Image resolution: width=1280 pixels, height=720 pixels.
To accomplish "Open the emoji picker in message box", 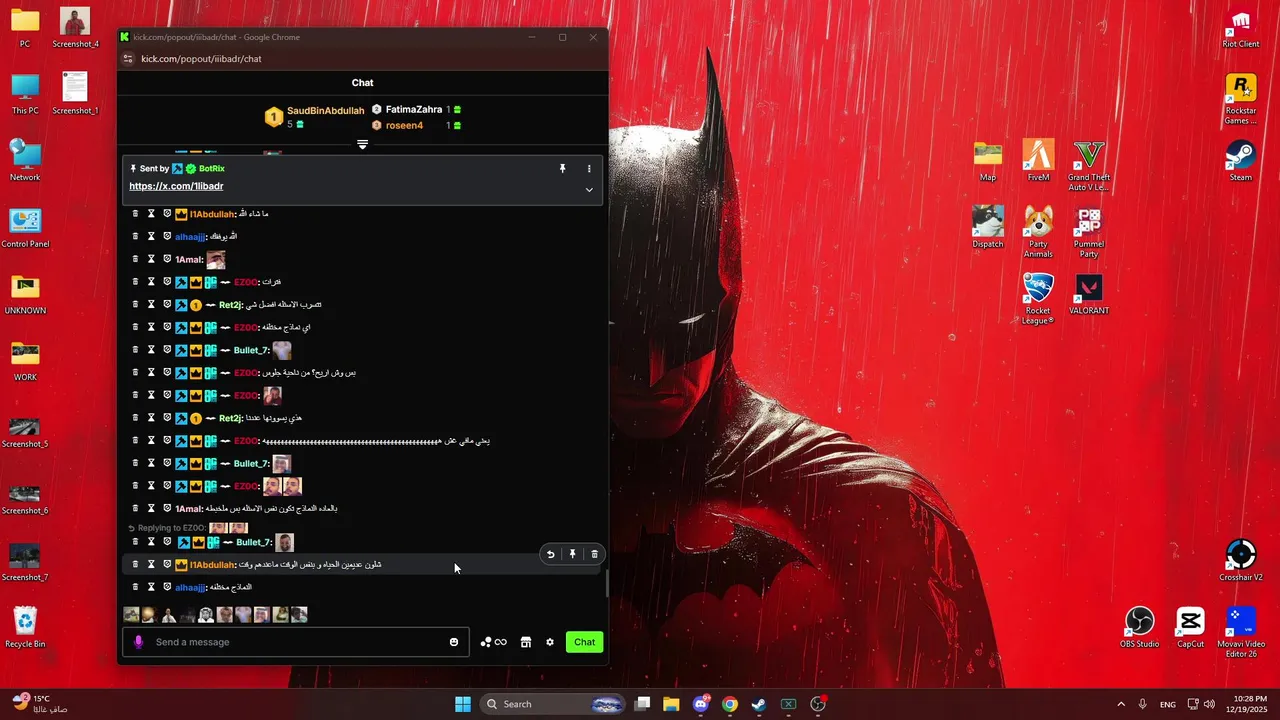I will [x=453, y=642].
